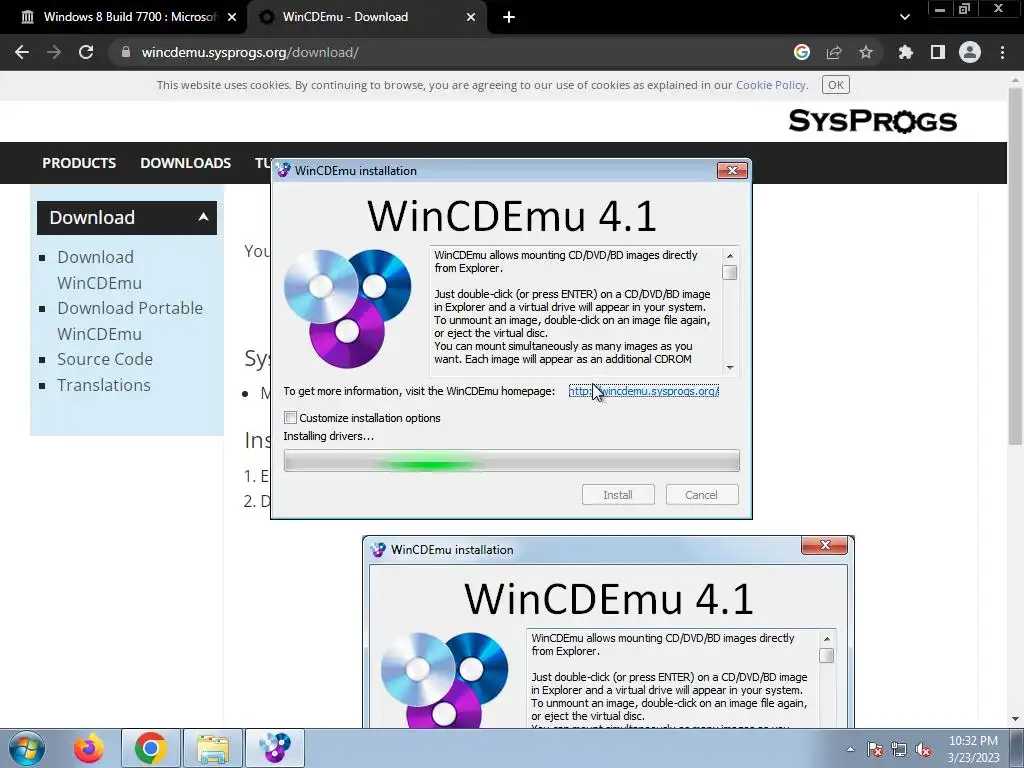Screen dimensions: 1024x768
Task: Open the tab search dropdown arrow
Action: [904, 17]
